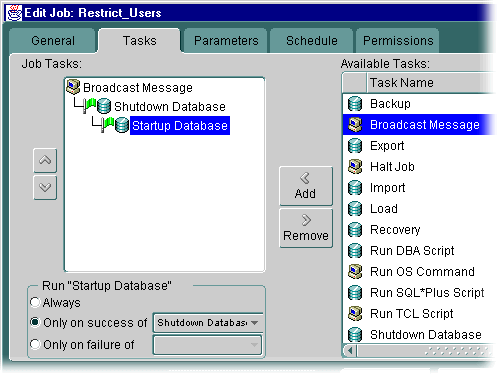
Task: Open the Permissions tab
Action: coord(398,41)
